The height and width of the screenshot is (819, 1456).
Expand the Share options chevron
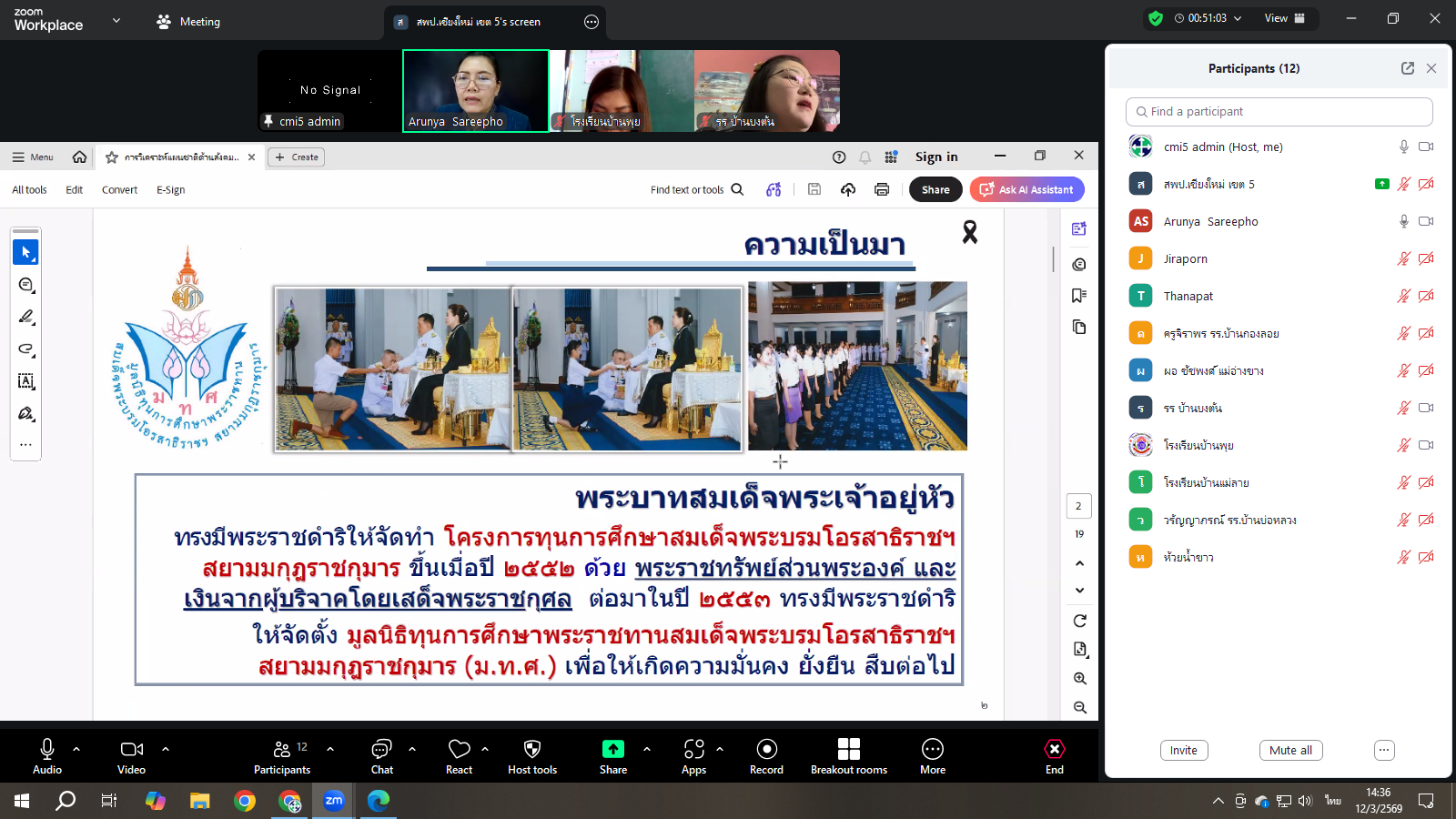647,749
